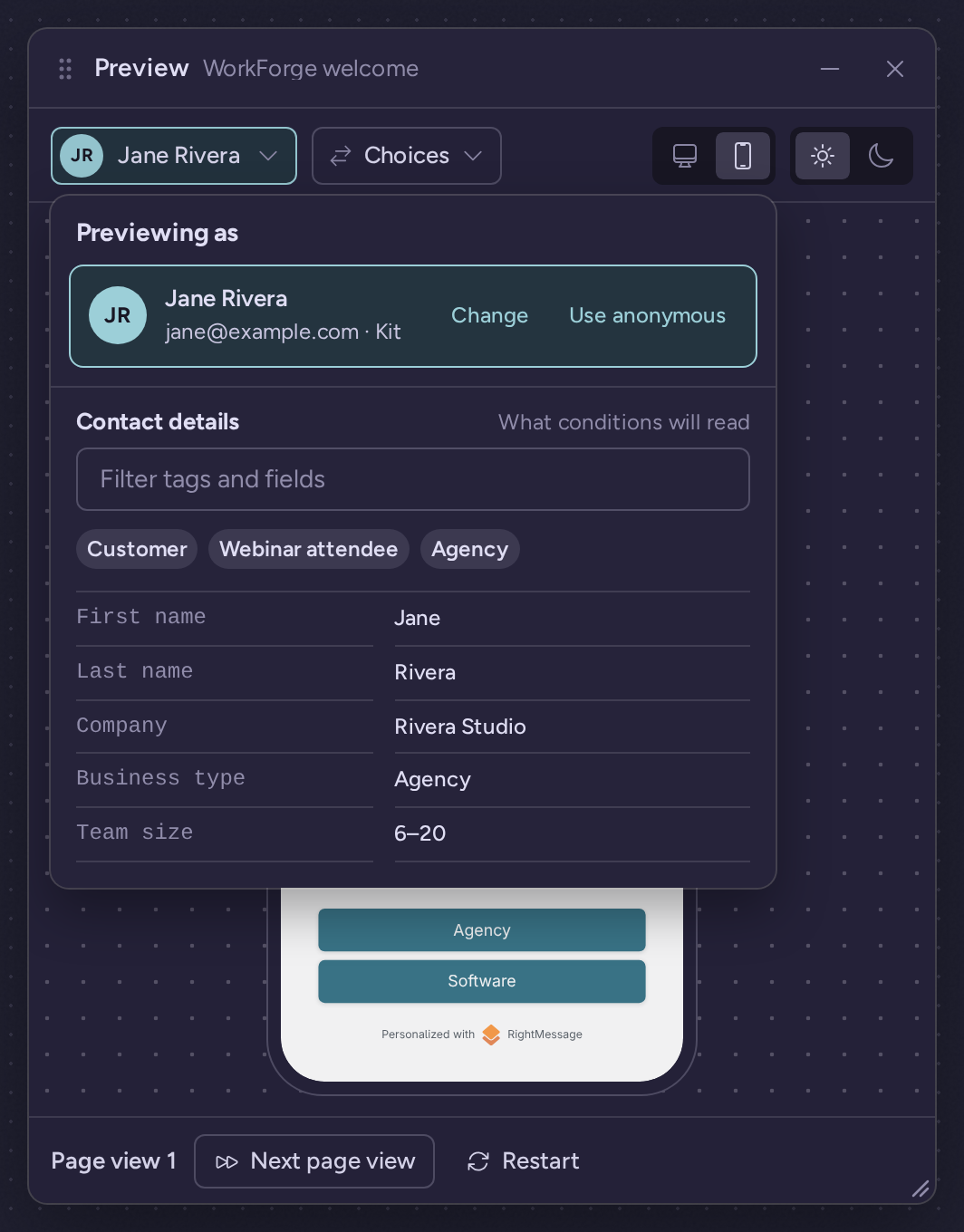Screen dimensions: 964x1232
Task: Focus the Filter tags and fields input
Action: pyautogui.click(x=413, y=479)
